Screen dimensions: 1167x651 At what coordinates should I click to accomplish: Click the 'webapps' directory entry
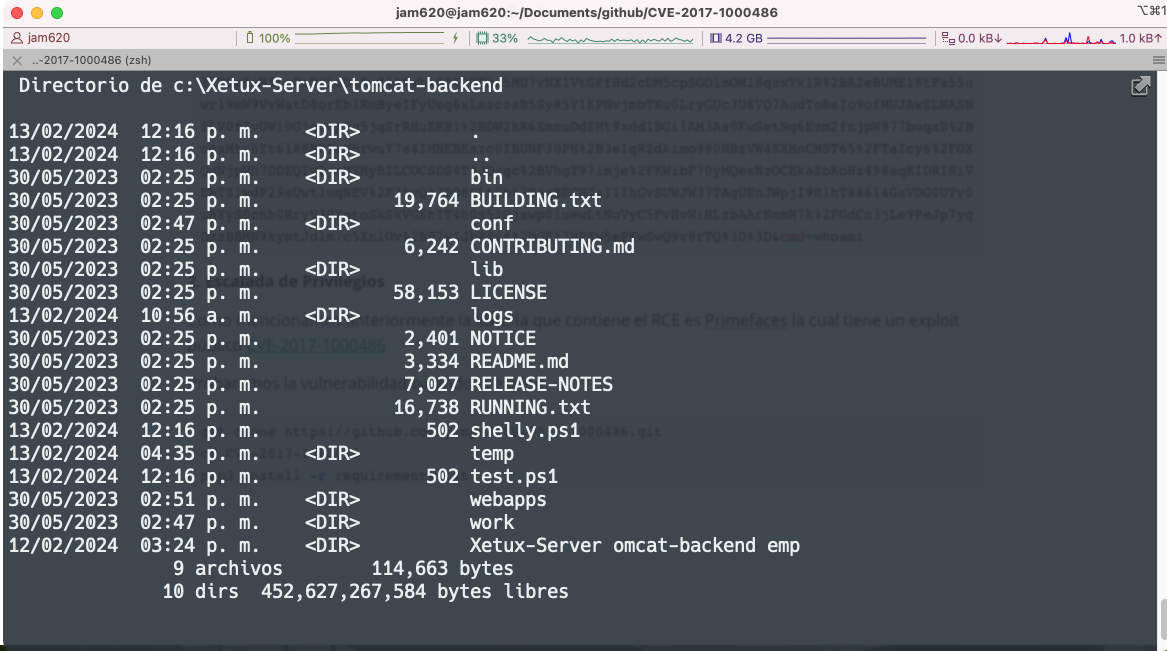pos(508,500)
